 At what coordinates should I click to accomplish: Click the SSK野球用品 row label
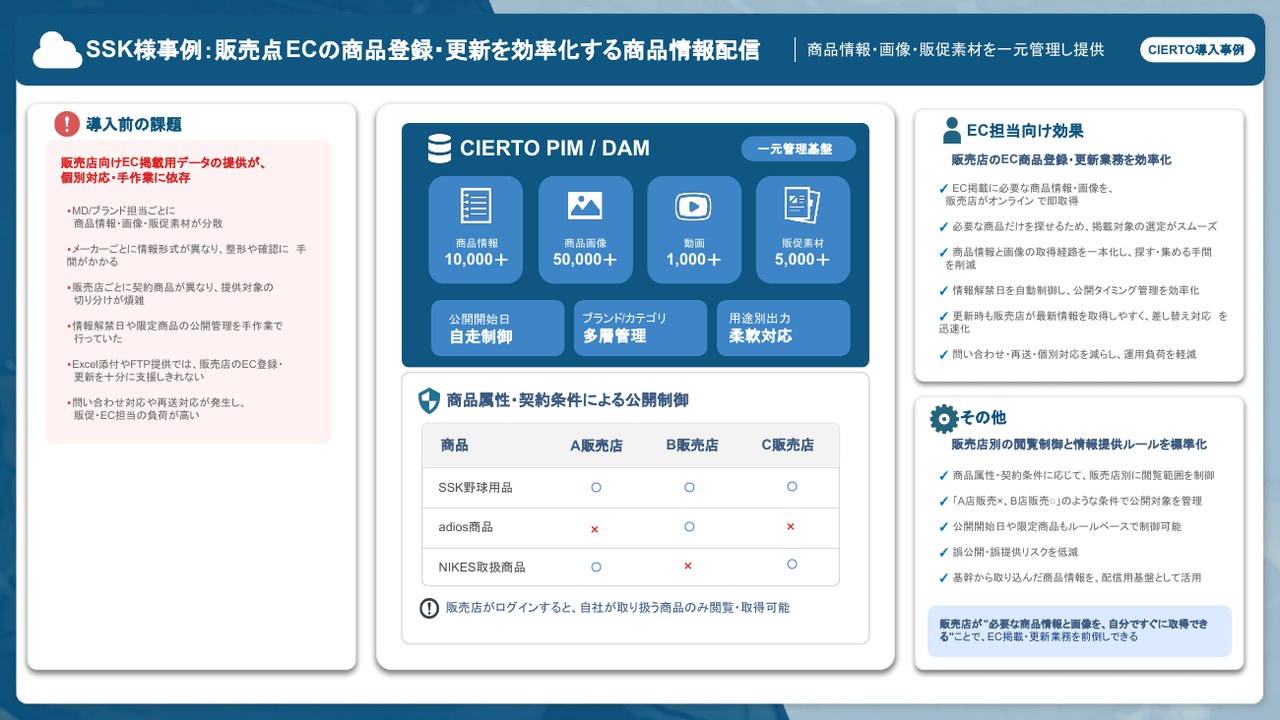tap(475, 488)
